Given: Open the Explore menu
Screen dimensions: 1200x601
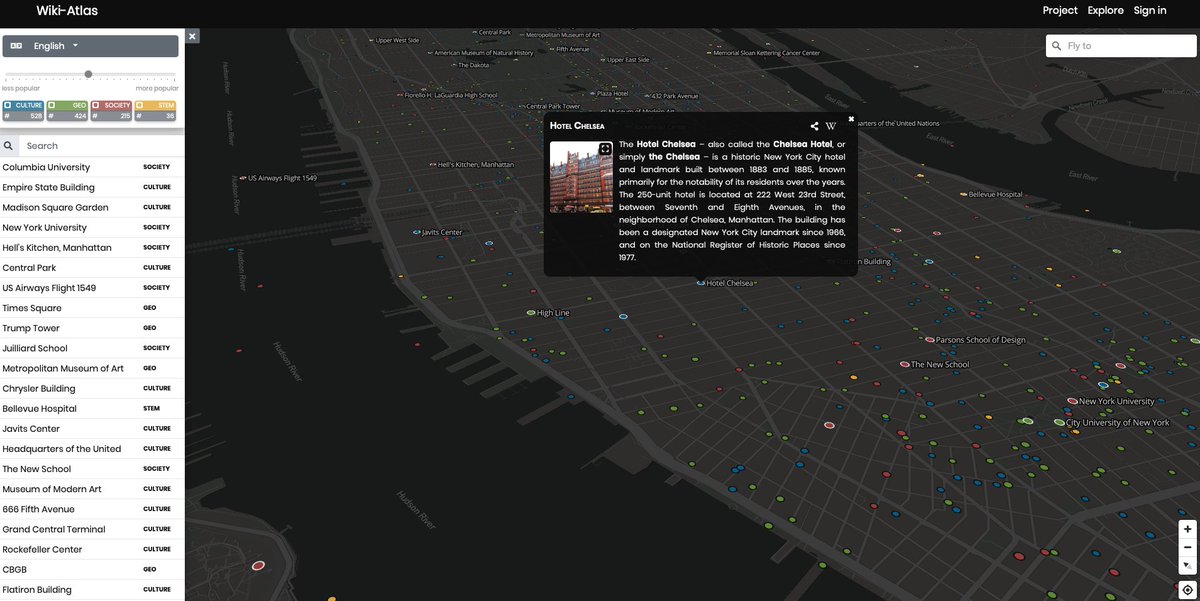Looking at the screenshot, I should pos(1106,10).
